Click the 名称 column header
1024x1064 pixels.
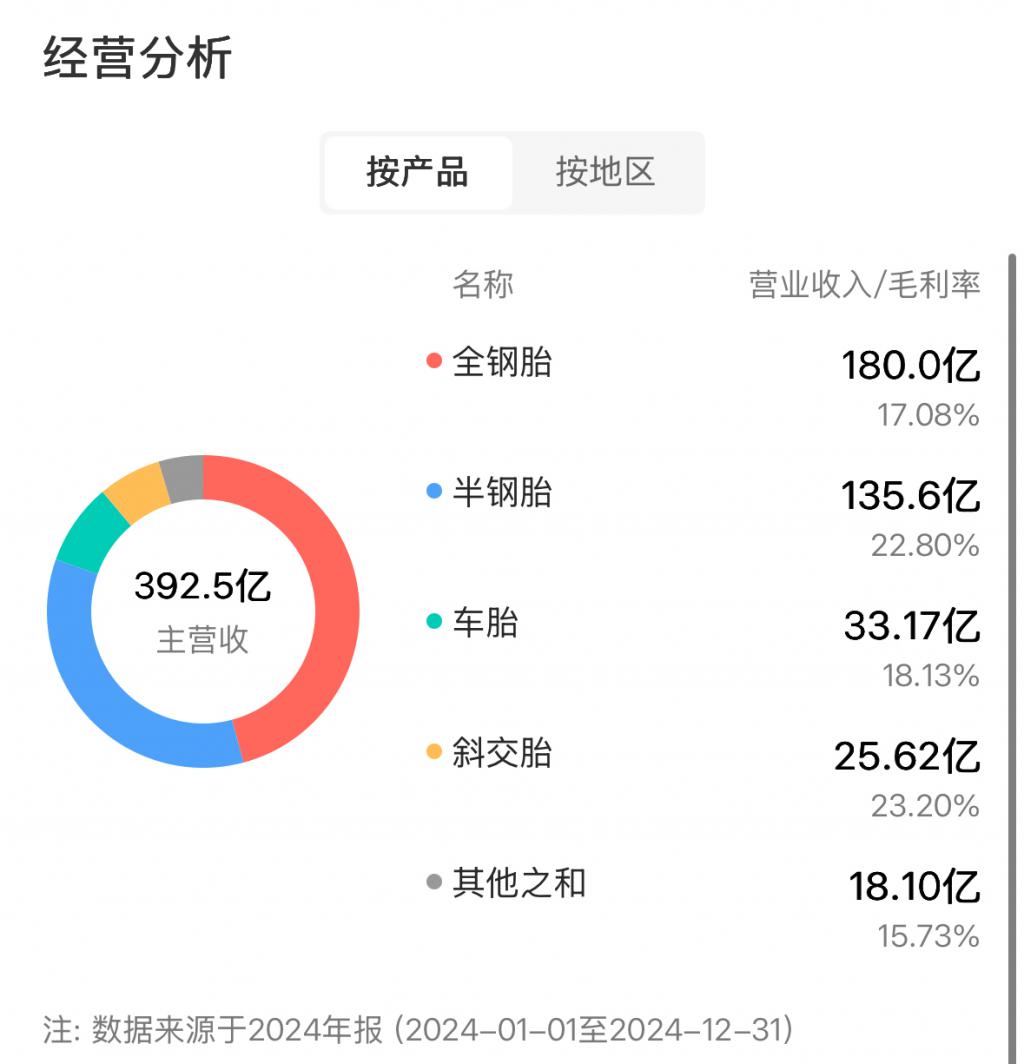coord(483,284)
